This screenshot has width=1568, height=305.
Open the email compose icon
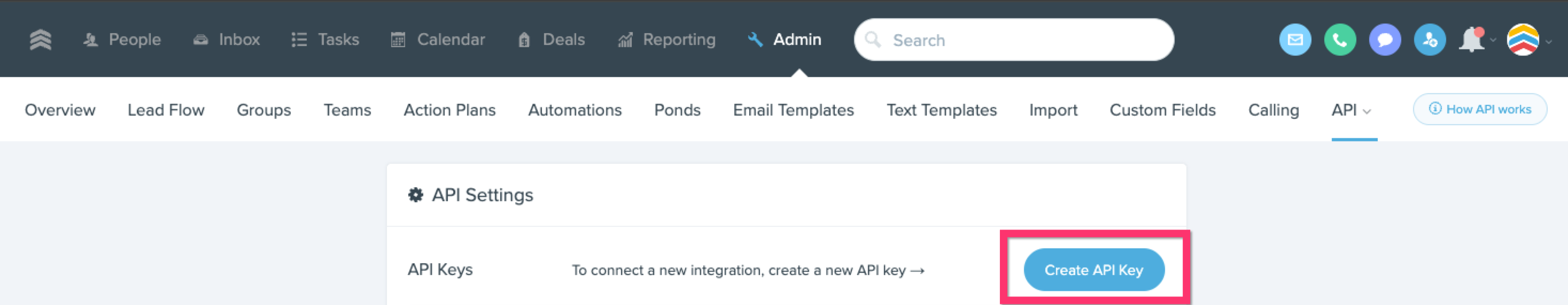1295,40
